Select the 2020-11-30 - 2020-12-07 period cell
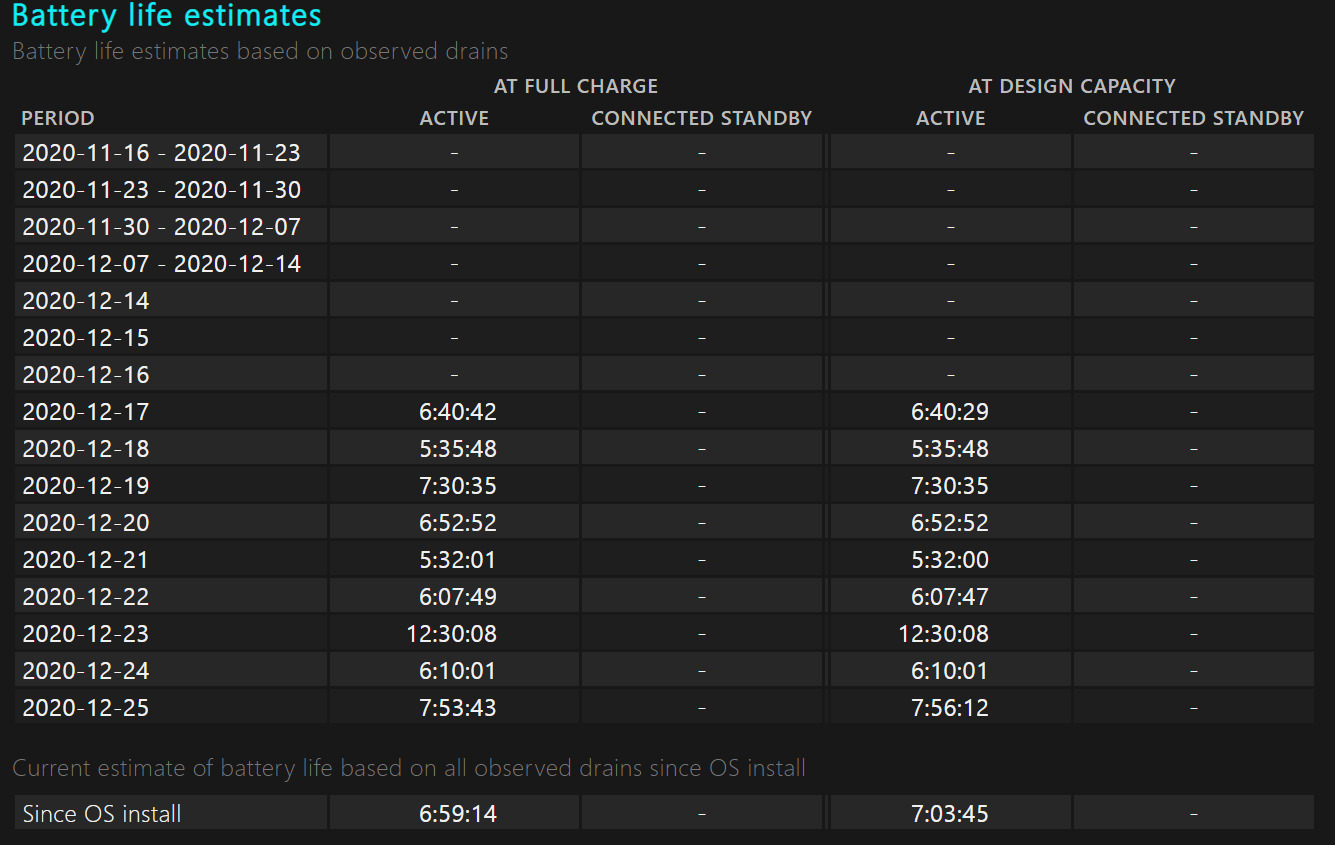The image size is (1335, 845). [x=161, y=227]
